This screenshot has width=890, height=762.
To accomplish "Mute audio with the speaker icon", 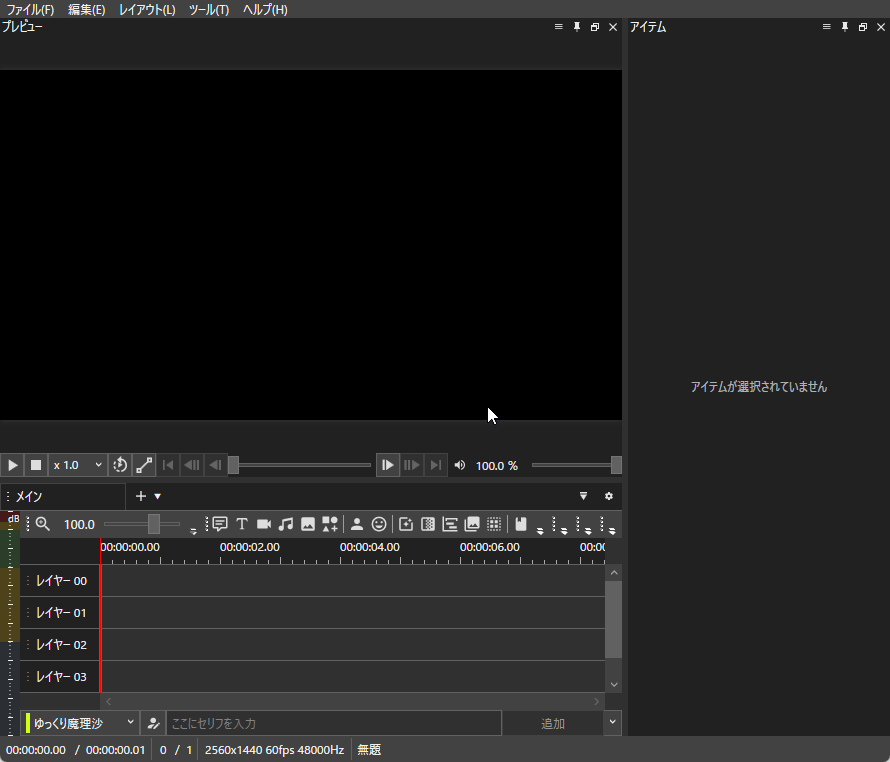I will [x=460, y=464].
